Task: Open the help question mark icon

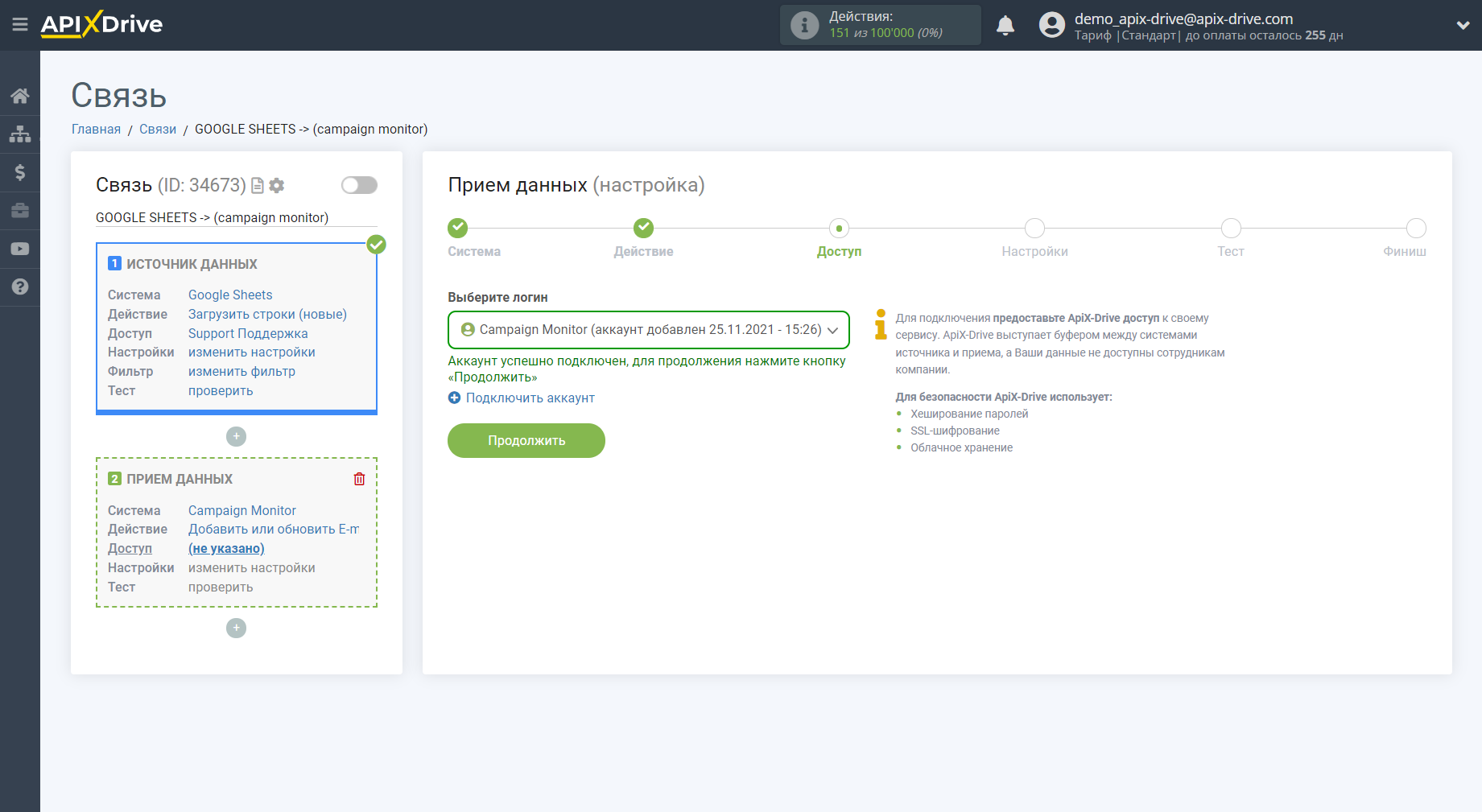Action: [x=20, y=286]
